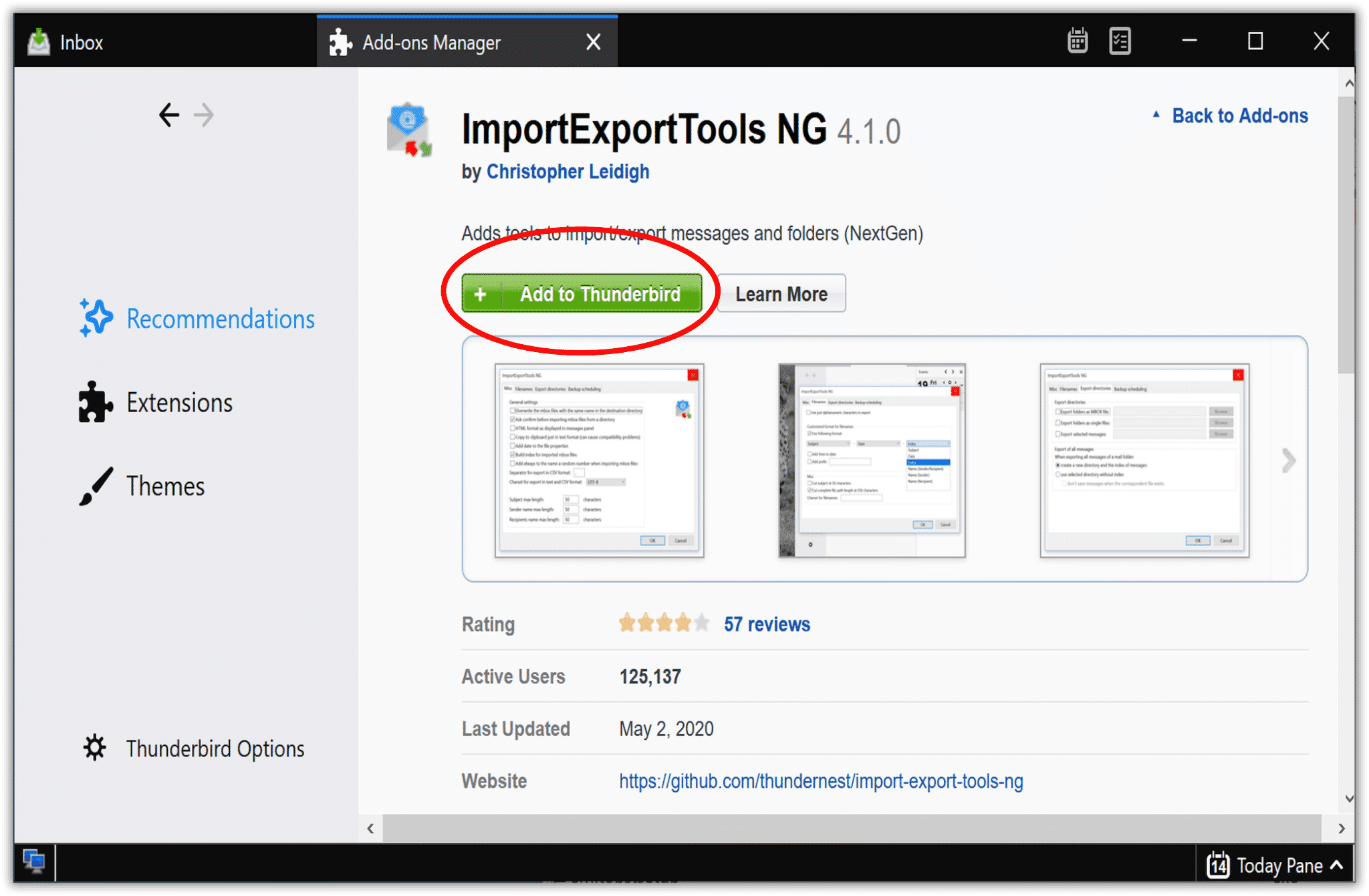
Task: Click vertical scrollbar down arrow
Action: tap(1349, 798)
